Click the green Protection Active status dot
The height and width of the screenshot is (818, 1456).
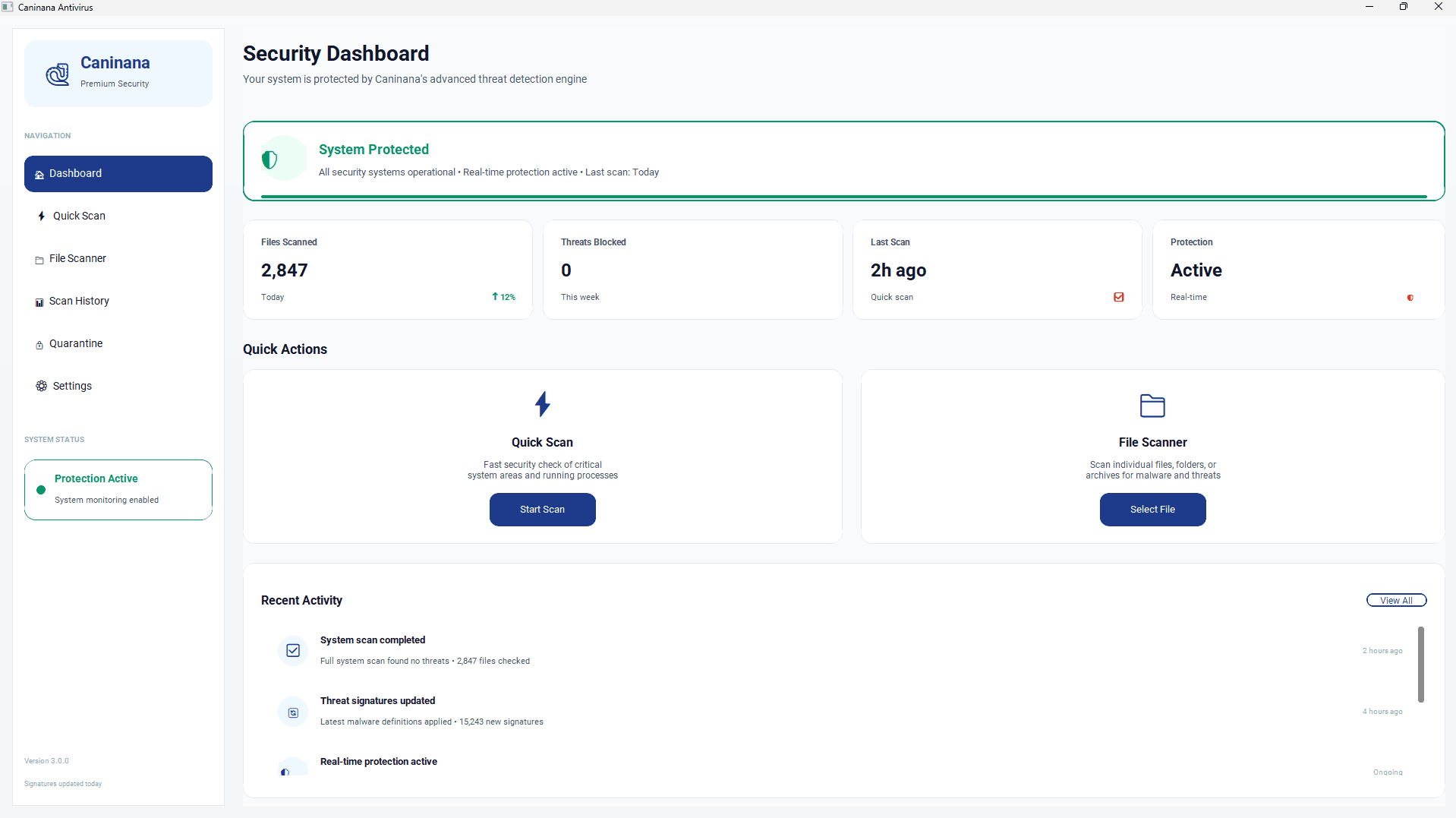(x=41, y=490)
